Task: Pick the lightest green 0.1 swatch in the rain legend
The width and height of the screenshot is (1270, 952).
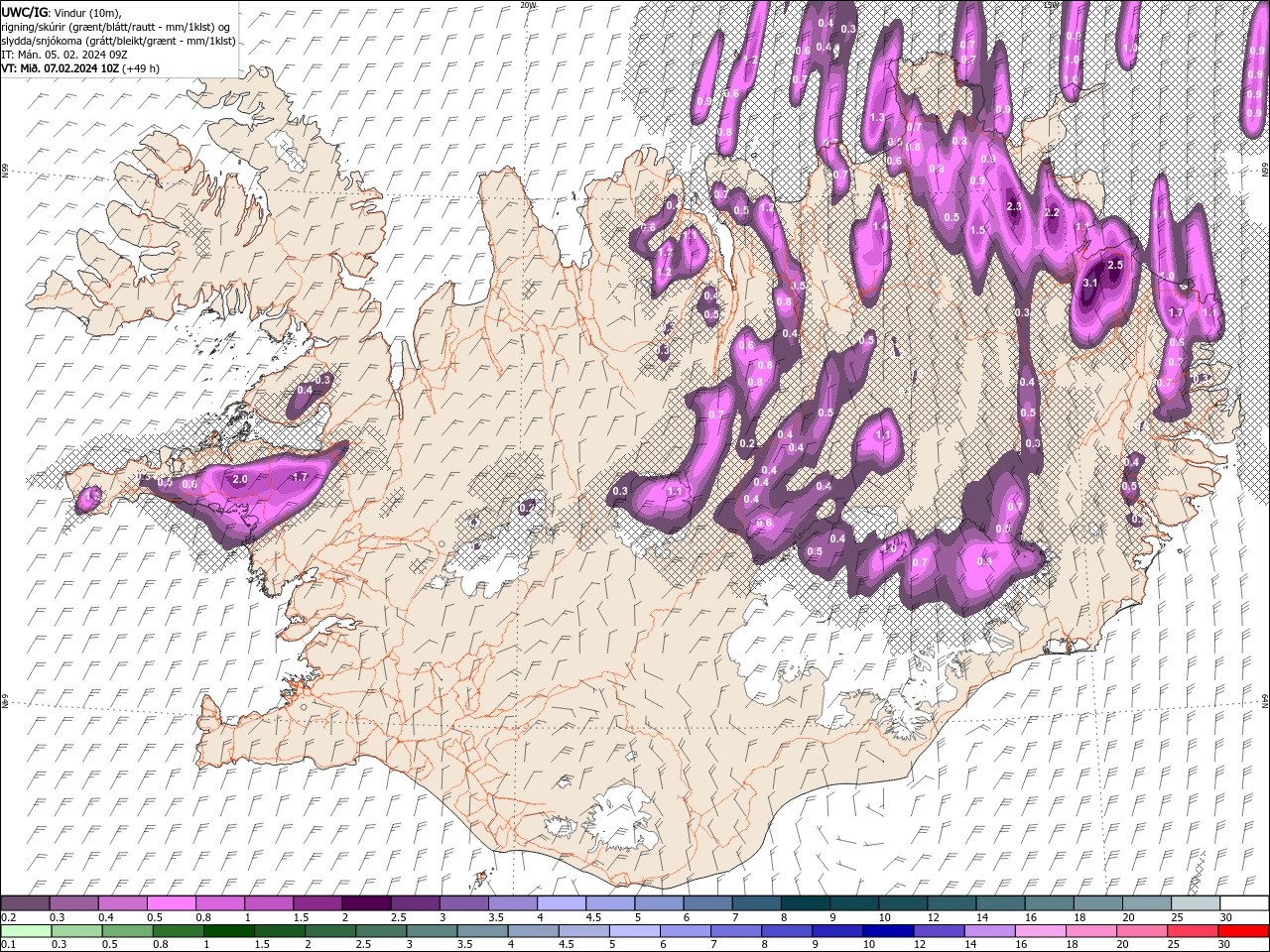Action: point(26,931)
